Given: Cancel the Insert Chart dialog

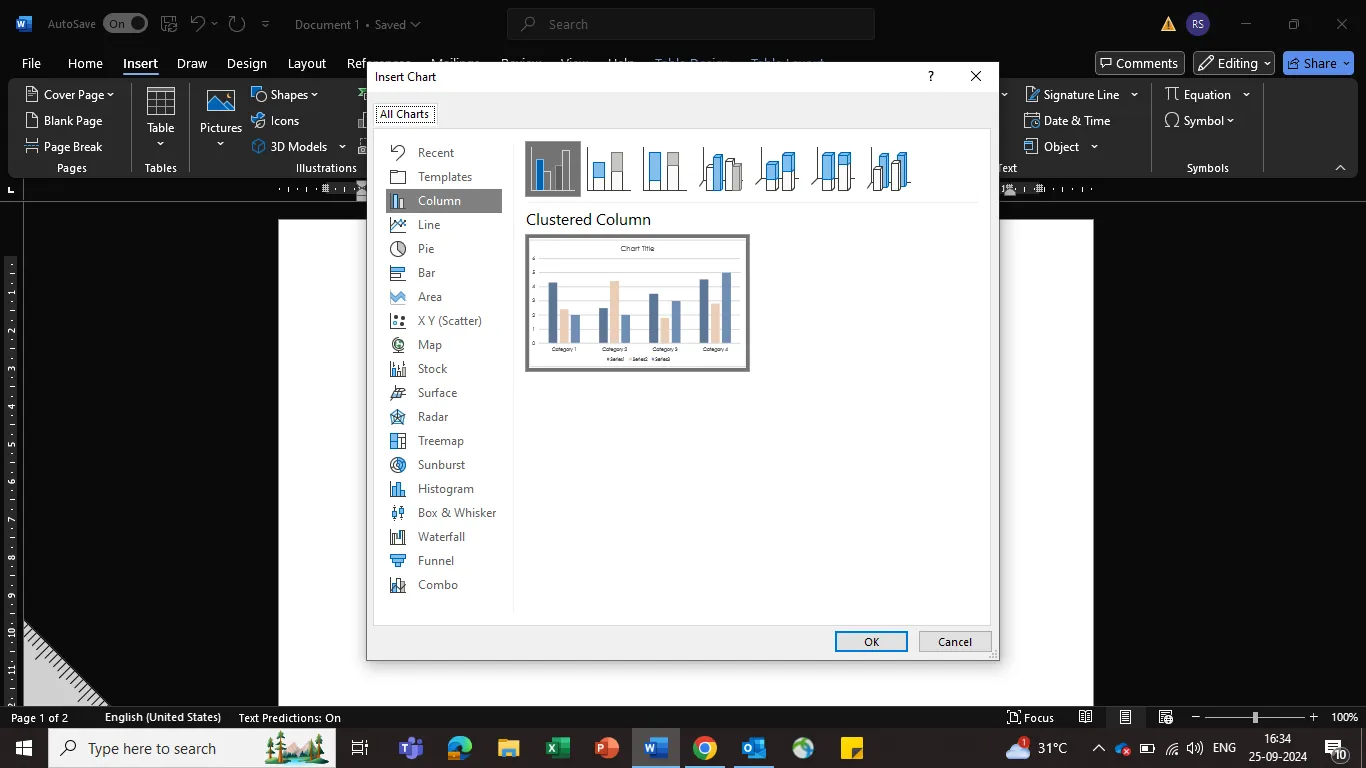Looking at the screenshot, I should point(955,642).
